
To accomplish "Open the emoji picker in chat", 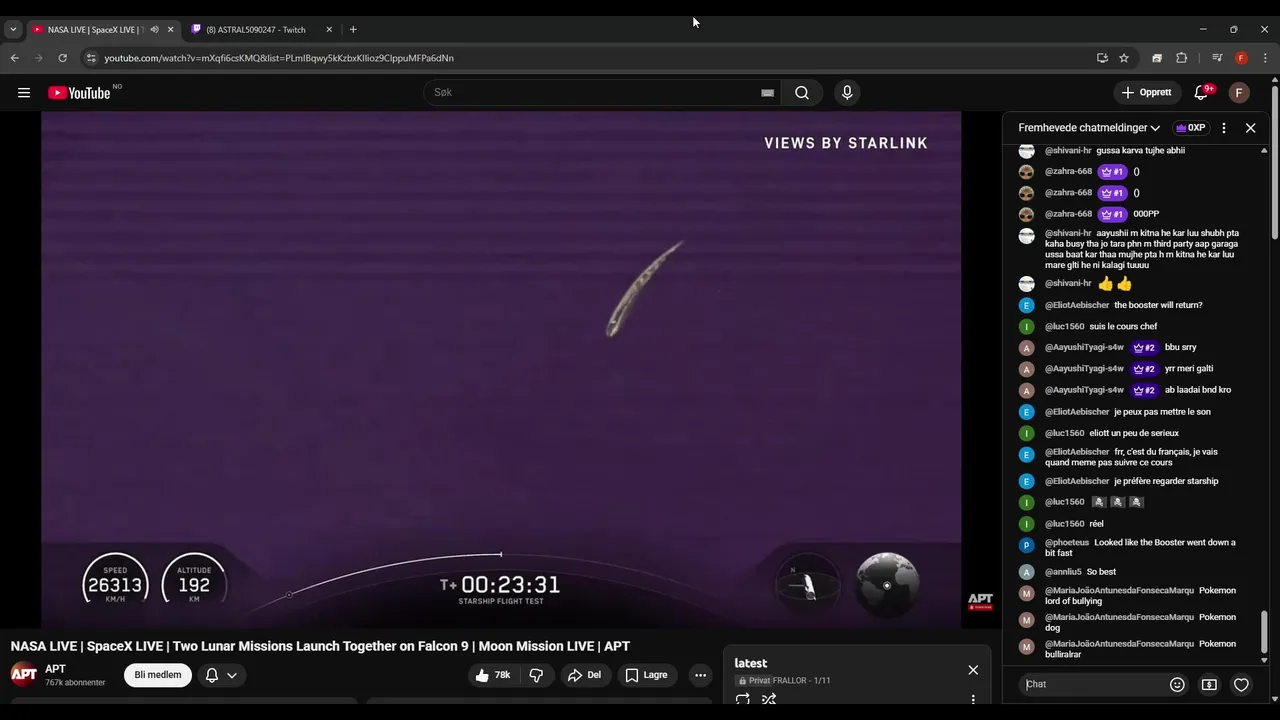I will [x=1177, y=684].
